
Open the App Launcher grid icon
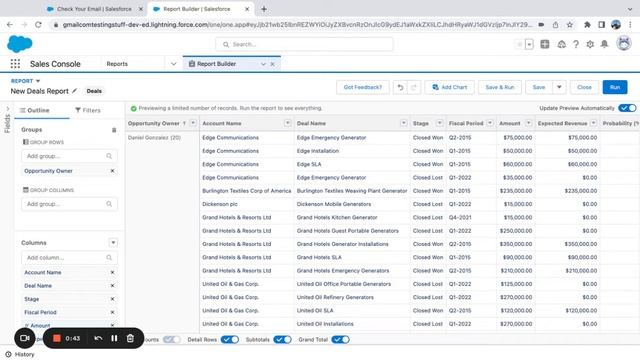click(x=15, y=64)
